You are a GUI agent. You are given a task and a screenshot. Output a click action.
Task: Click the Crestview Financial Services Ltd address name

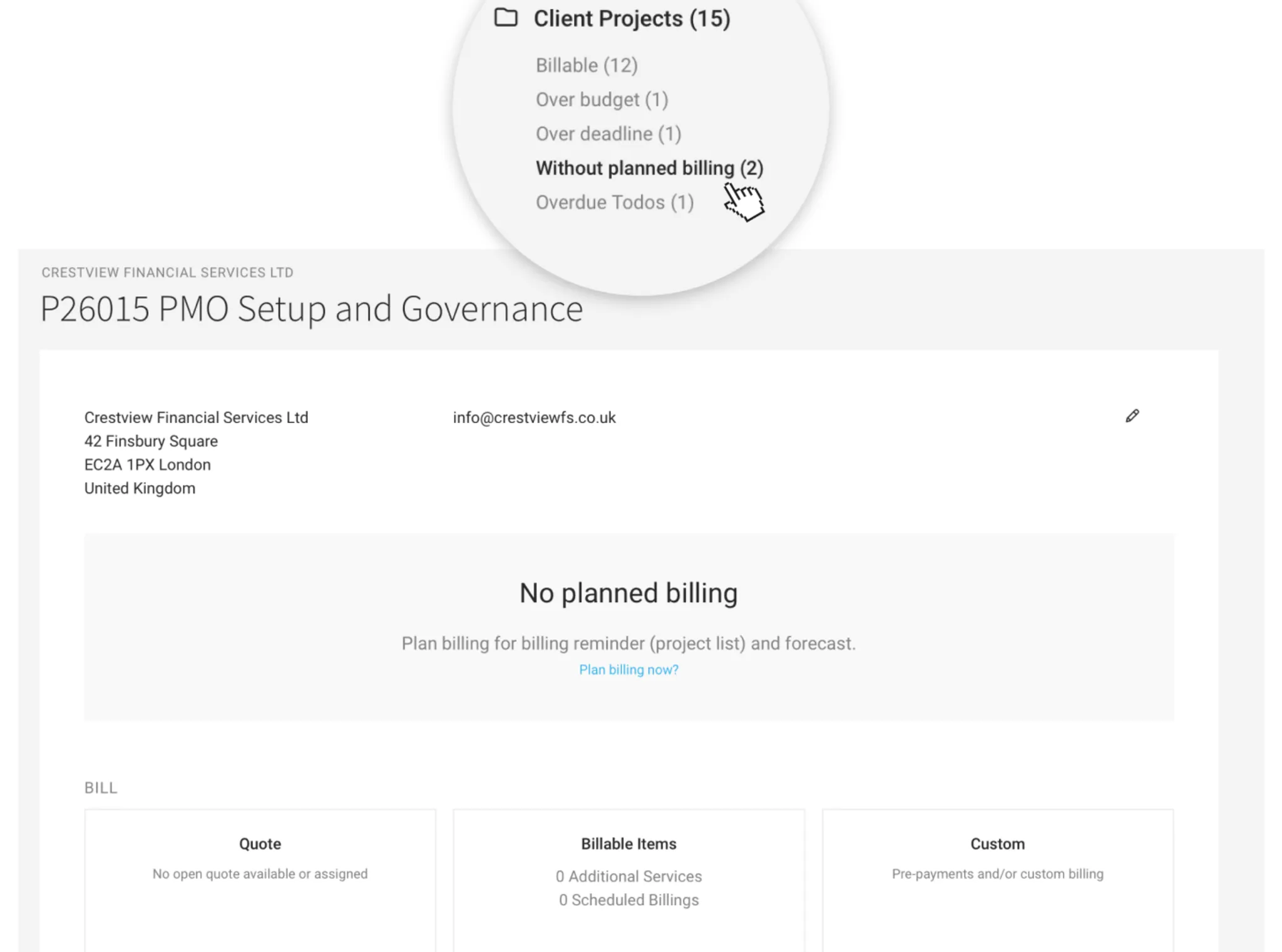196,417
